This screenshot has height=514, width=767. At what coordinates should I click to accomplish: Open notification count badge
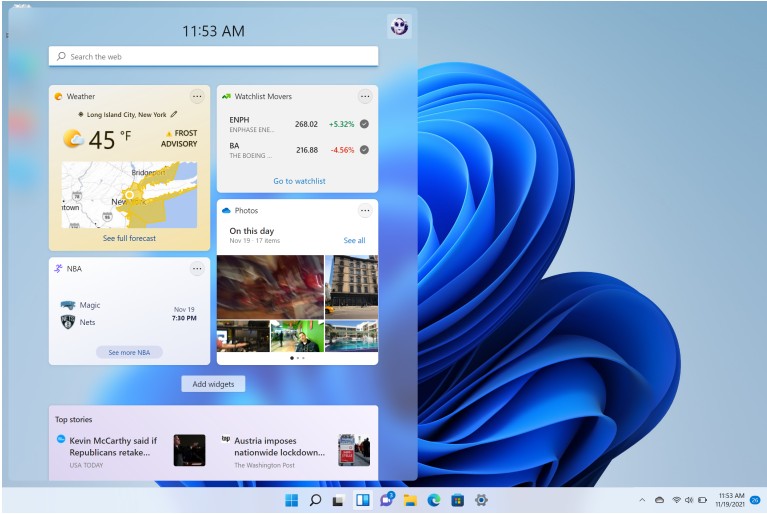tap(755, 500)
